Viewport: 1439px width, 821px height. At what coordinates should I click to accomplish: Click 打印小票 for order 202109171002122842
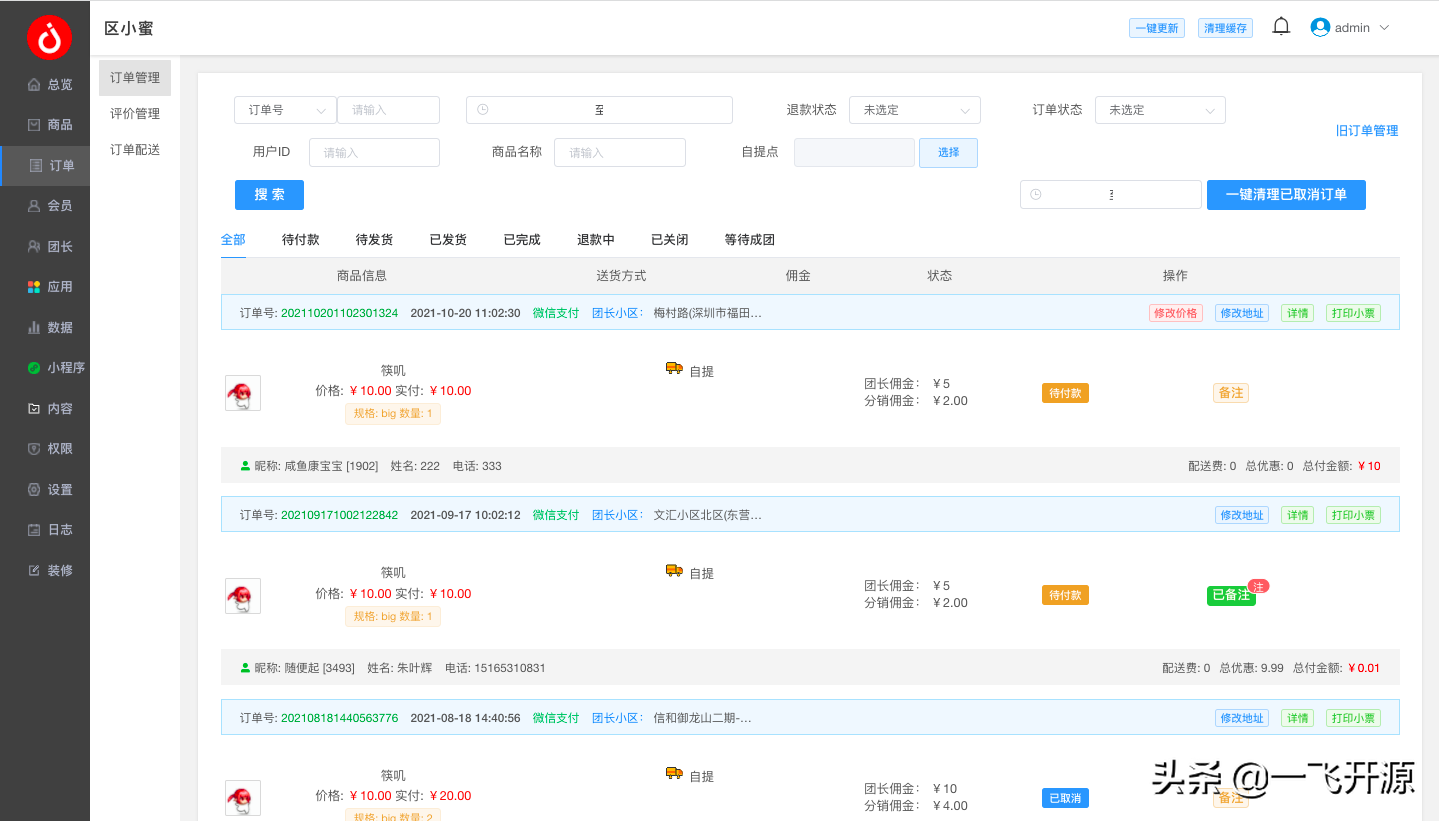(x=1353, y=515)
